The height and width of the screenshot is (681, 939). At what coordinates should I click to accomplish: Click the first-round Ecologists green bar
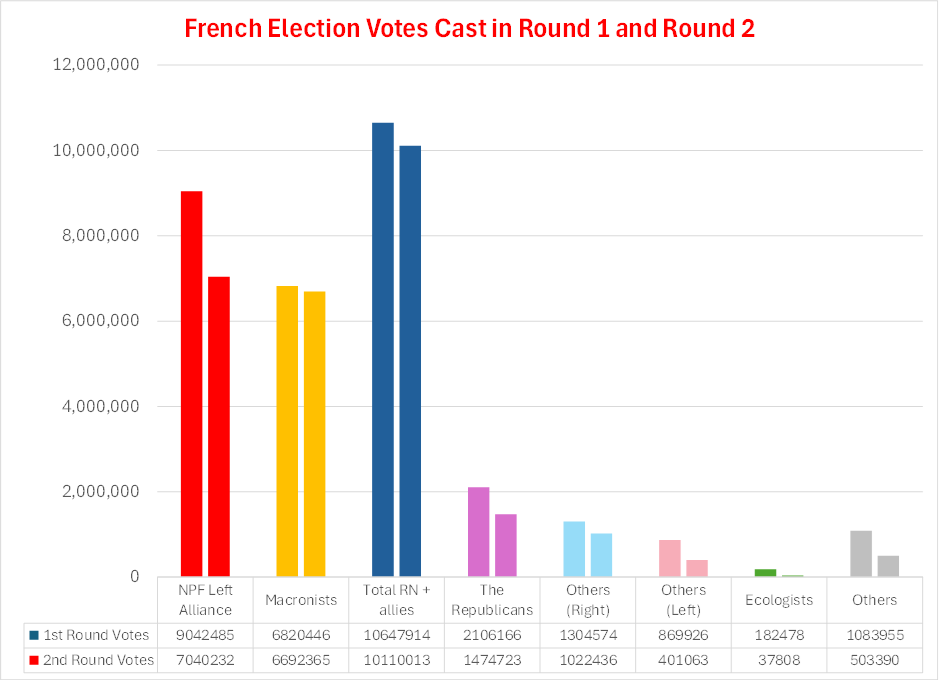[766, 572]
